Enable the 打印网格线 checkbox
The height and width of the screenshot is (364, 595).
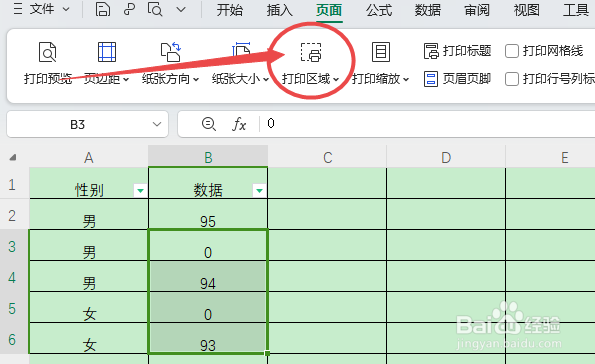(512, 51)
